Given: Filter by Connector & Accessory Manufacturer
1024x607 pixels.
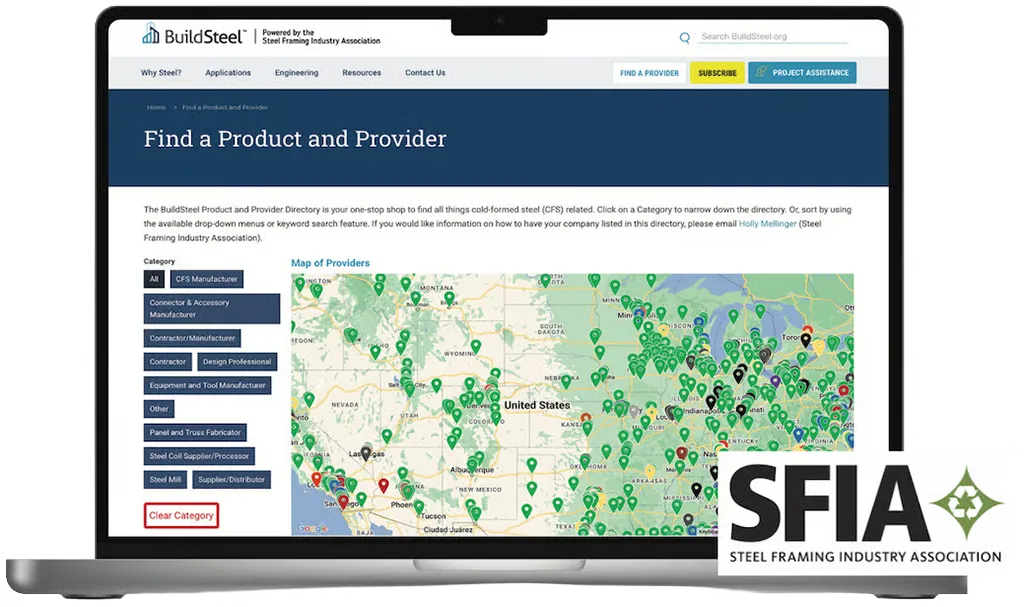Looking at the screenshot, I should [212, 308].
